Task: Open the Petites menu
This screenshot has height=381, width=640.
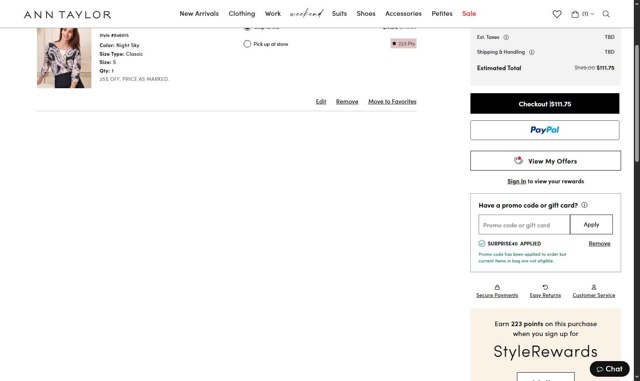Action: (442, 13)
